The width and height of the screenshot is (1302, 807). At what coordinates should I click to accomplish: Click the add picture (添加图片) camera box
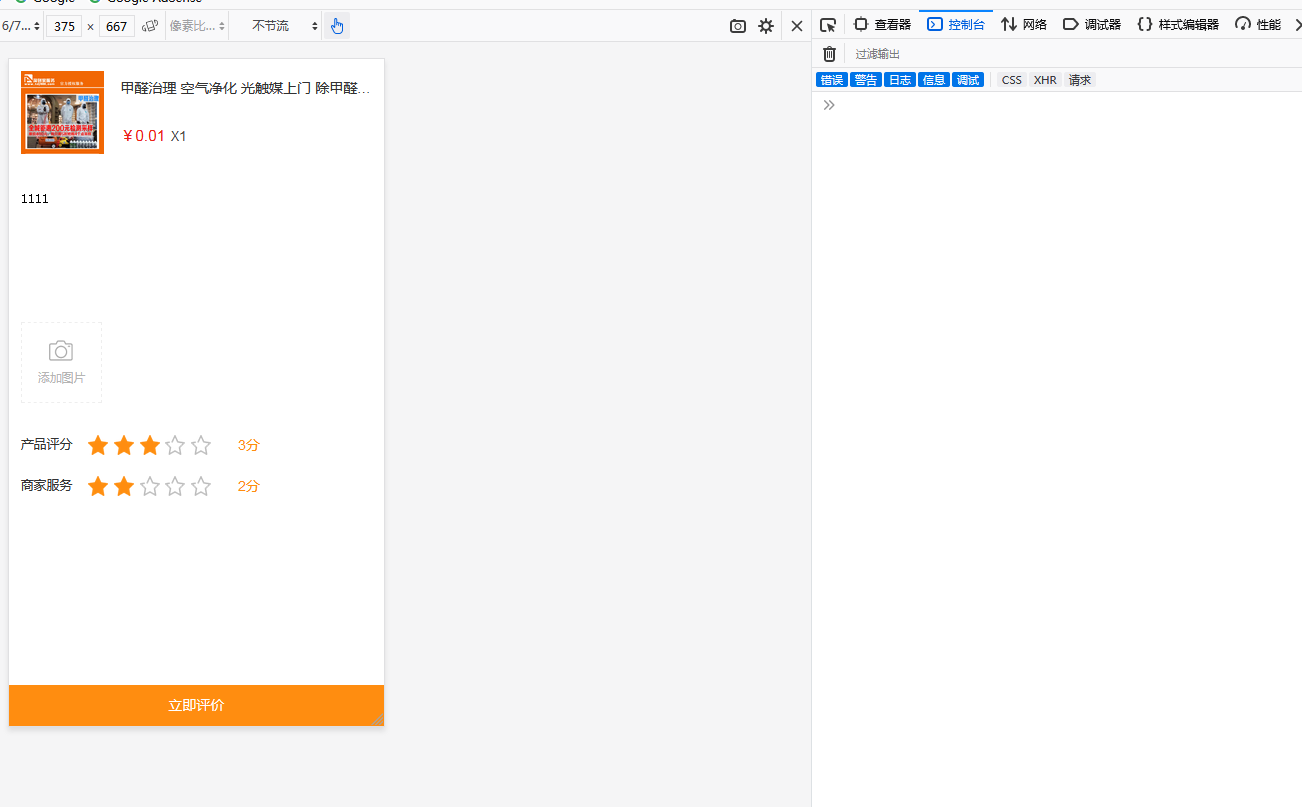(x=61, y=362)
